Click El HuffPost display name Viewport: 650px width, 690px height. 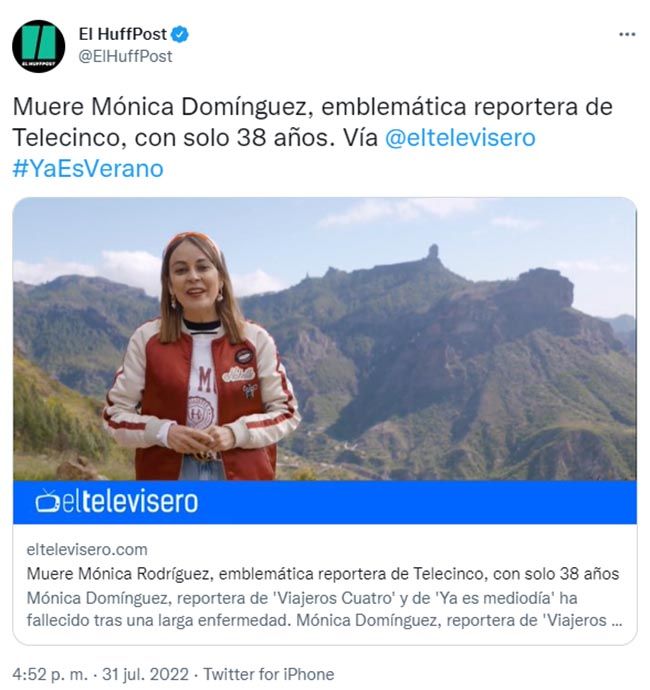click(123, 34)
